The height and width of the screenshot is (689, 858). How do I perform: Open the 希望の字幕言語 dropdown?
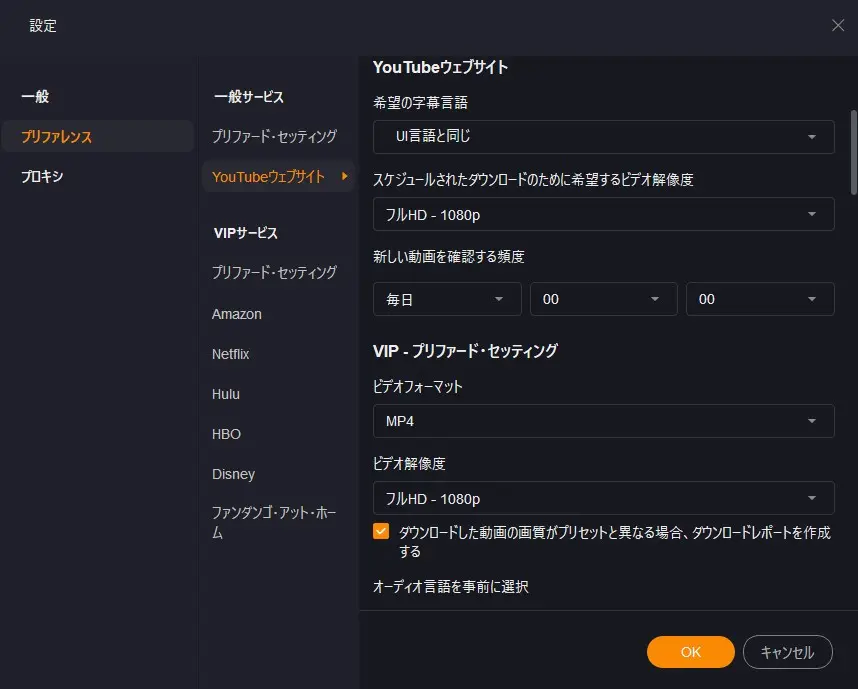[x=604, y=137]
